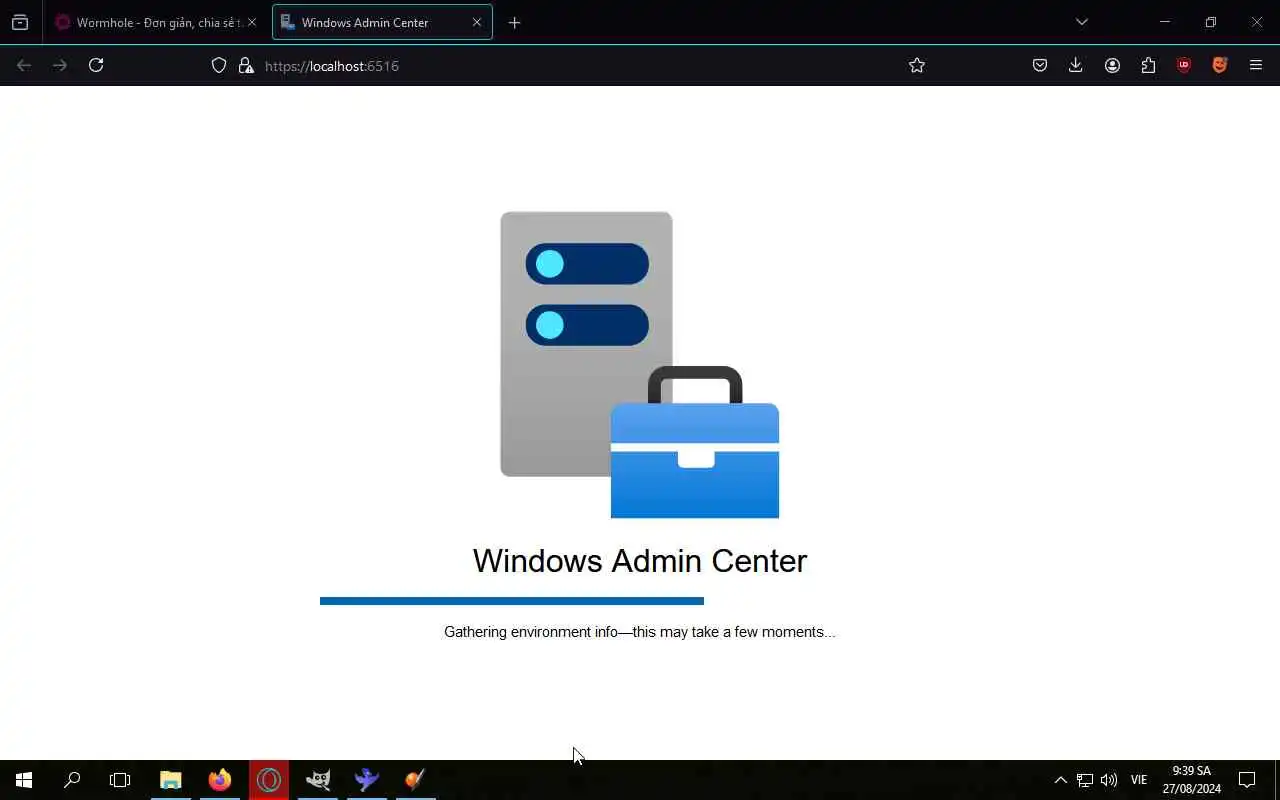
Task: Click the blue loading progress bar
Action: [512, 601]
